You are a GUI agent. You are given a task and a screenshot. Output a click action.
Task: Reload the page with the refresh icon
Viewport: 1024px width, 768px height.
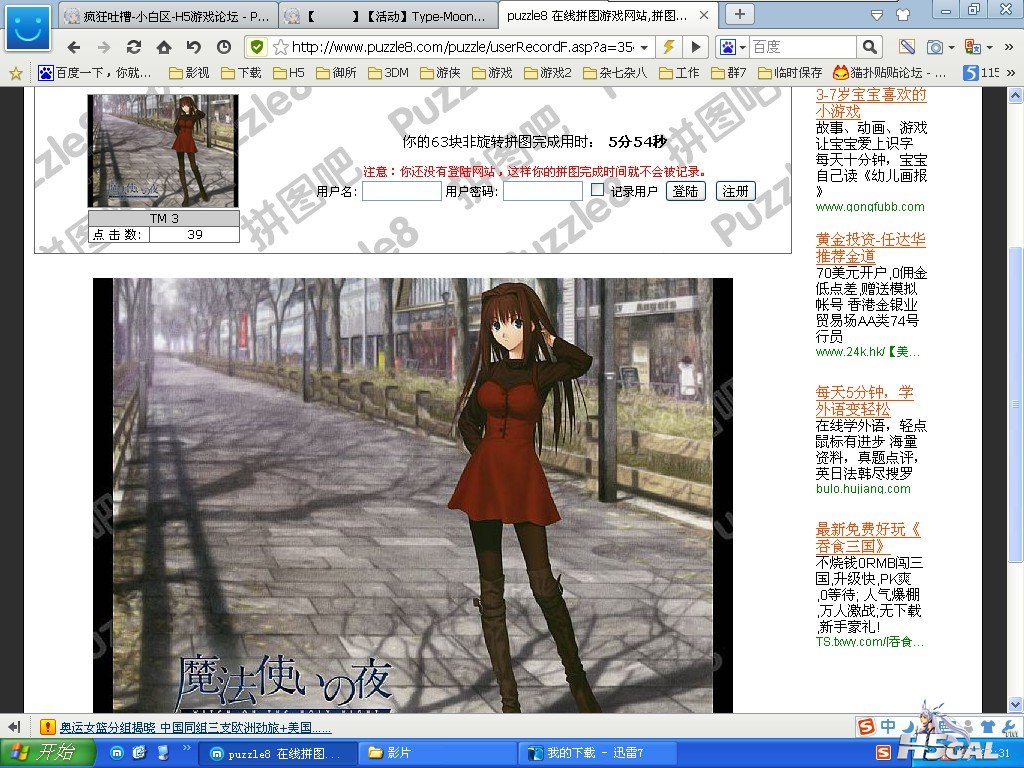pos(134,47)
